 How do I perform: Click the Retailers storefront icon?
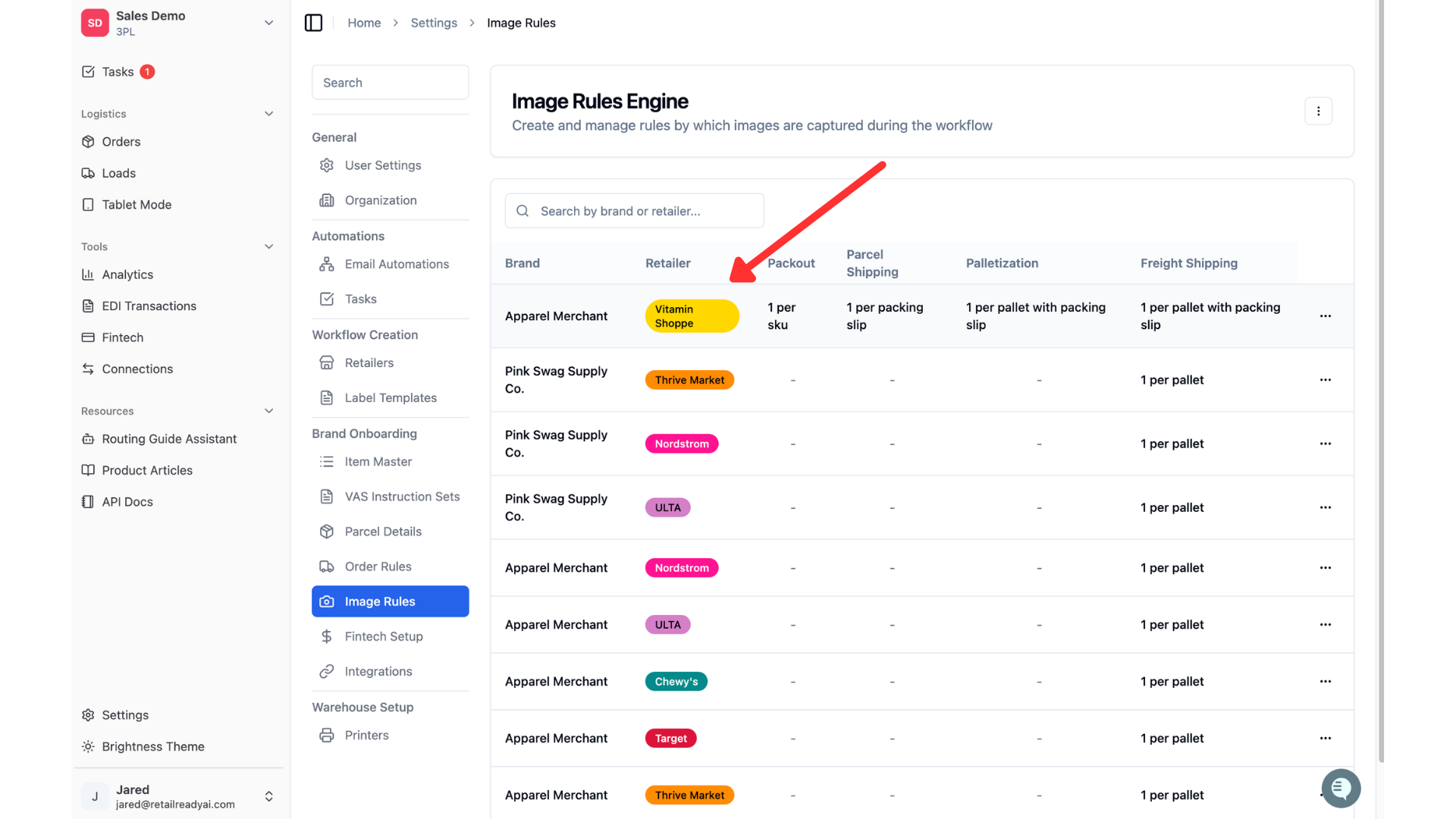pos(327,362)
